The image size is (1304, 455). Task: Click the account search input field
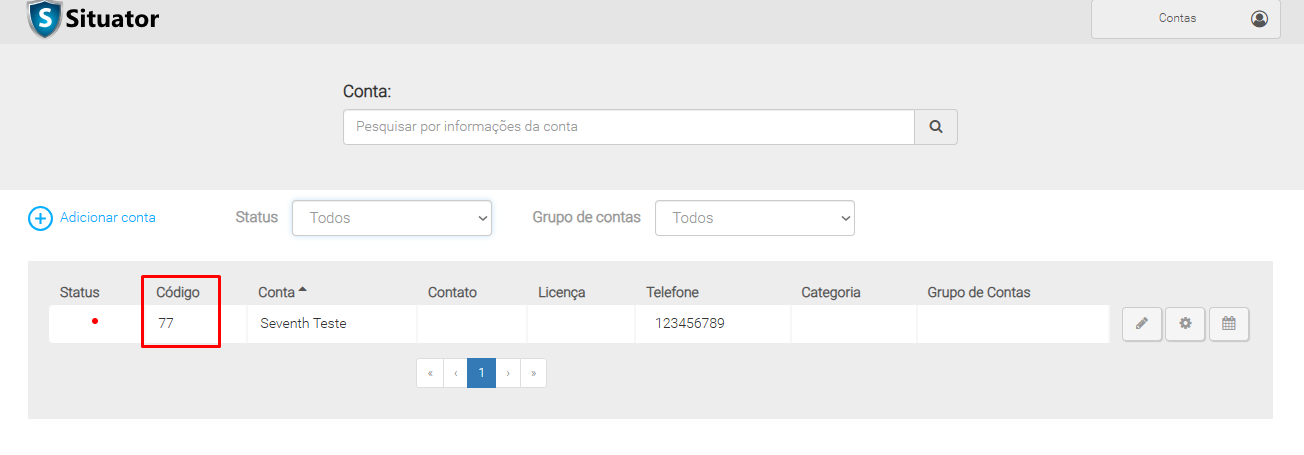tap(628, 127)
